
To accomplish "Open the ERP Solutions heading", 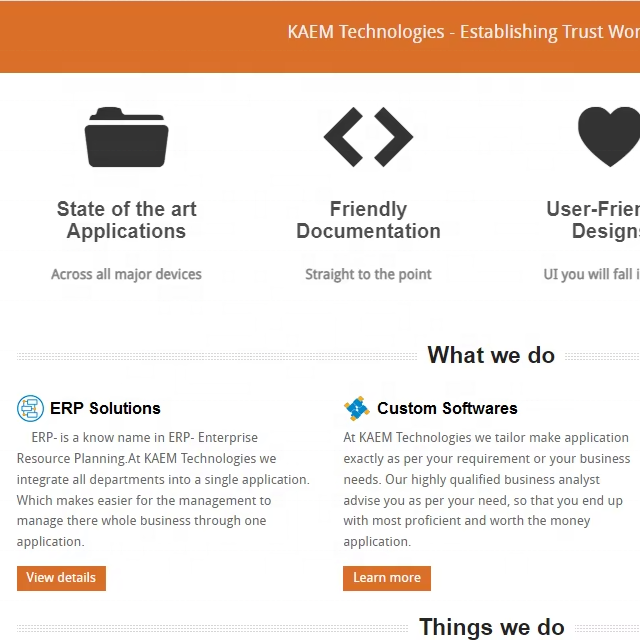I will [x=105, y=408].
